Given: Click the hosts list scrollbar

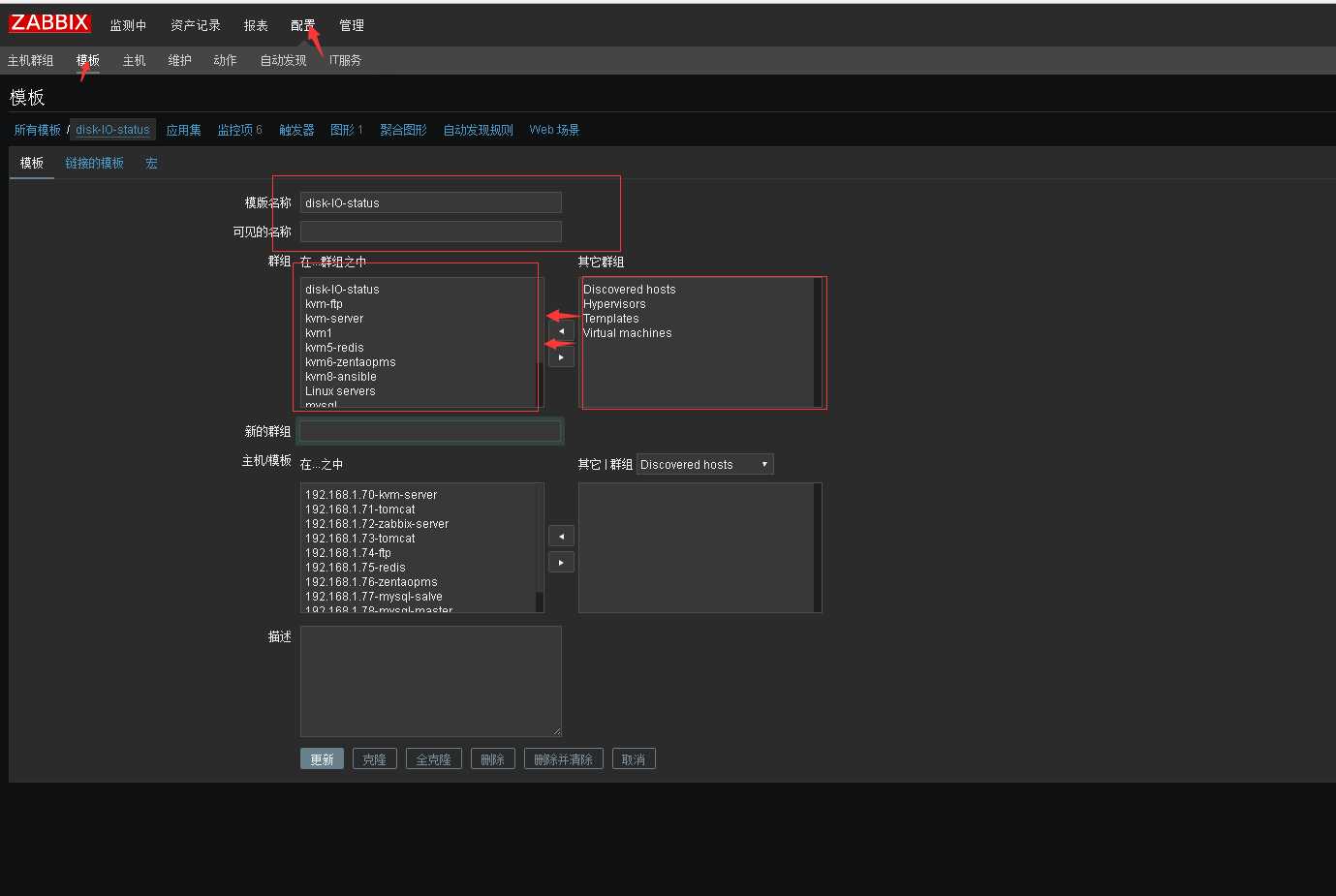Looking at the screenshot, I should (x=540, y=548).
